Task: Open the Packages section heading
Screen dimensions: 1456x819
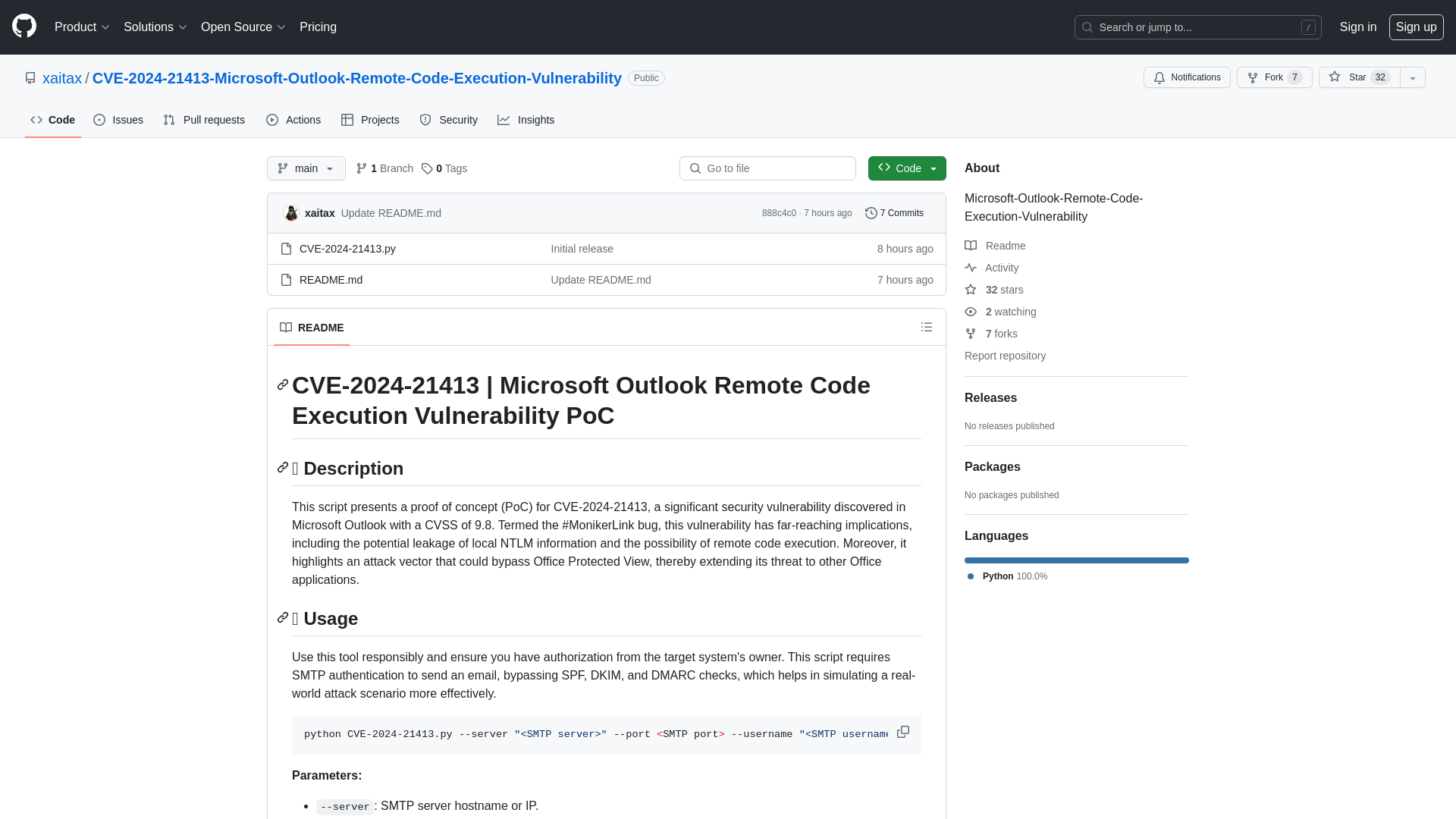Action: tap(992, 467)
